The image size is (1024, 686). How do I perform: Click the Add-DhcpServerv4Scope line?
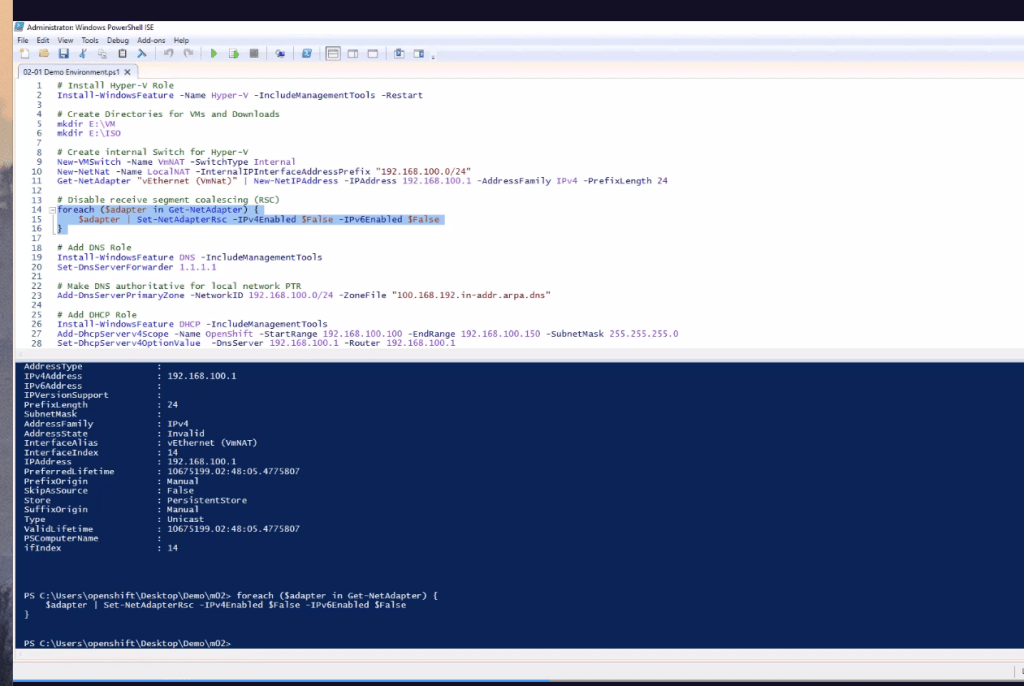(367, 334)
